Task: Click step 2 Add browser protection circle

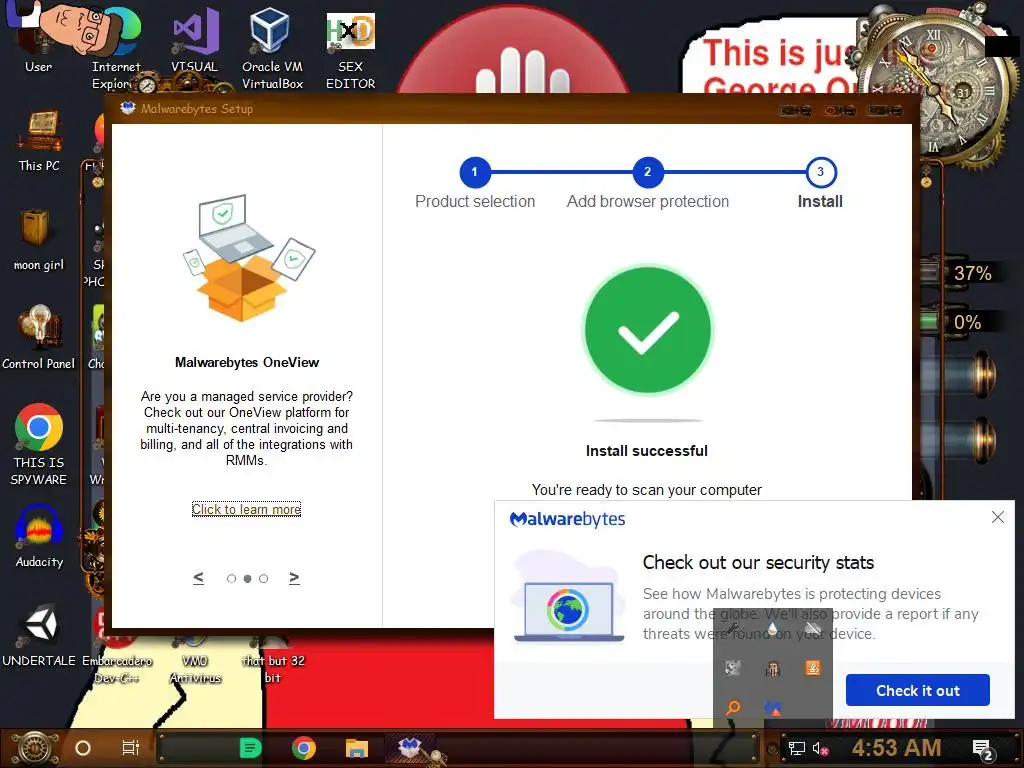Action: (x=648, y=172)
